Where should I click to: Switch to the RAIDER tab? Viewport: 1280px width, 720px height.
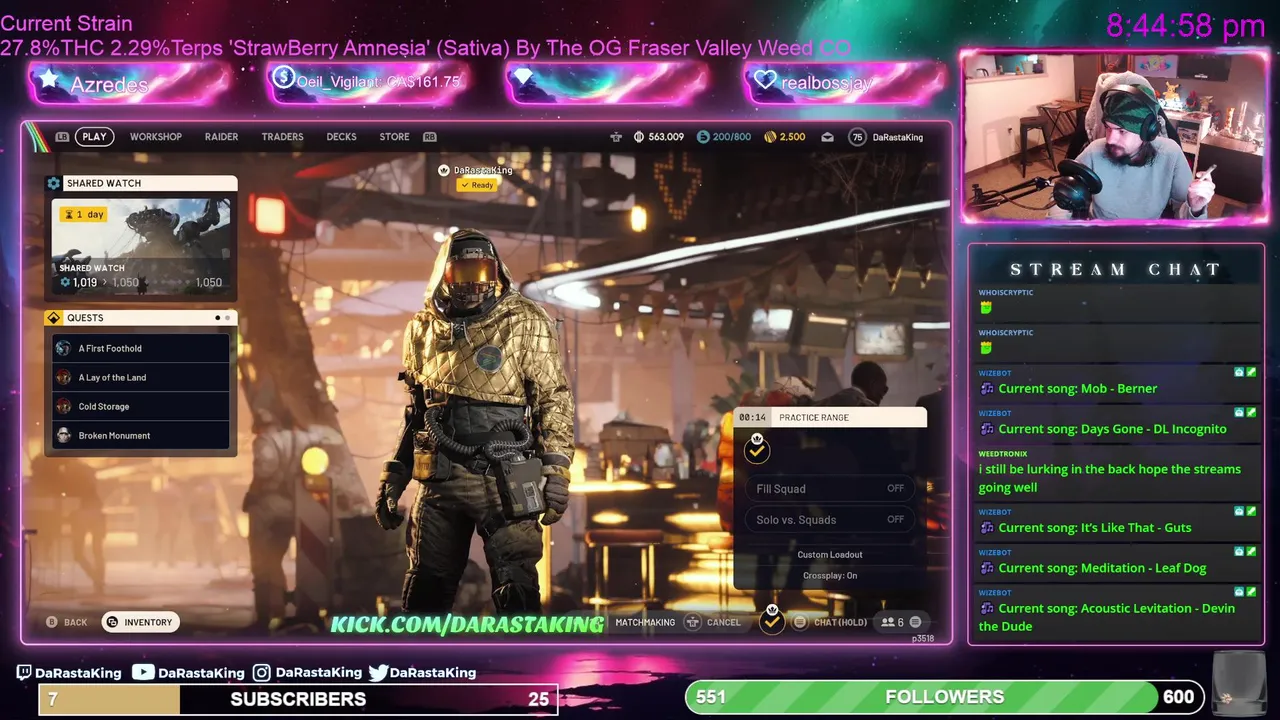(x=221, y=137)
